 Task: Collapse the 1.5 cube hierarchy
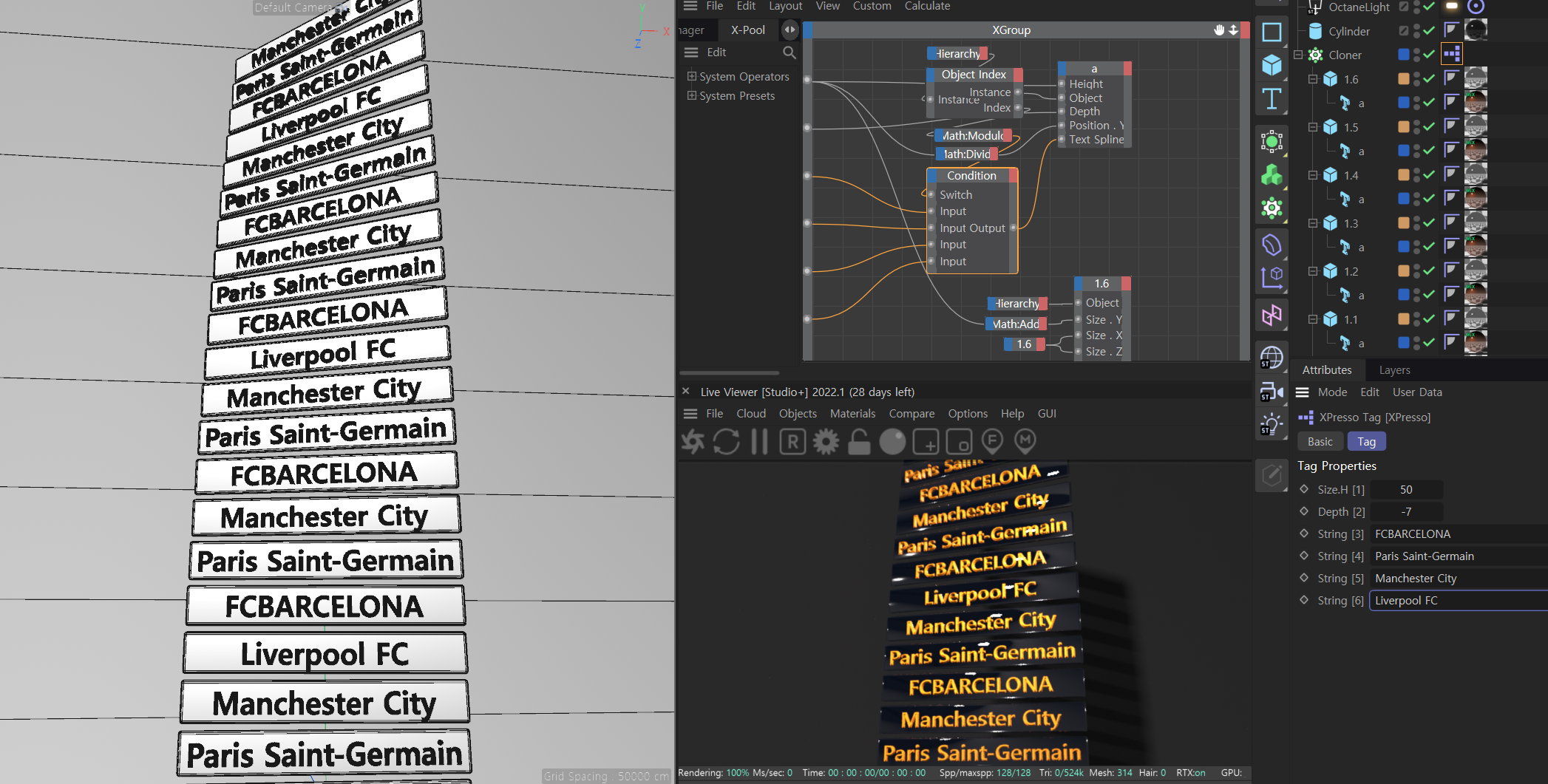pyautogui.click(x=1313, y=127)
